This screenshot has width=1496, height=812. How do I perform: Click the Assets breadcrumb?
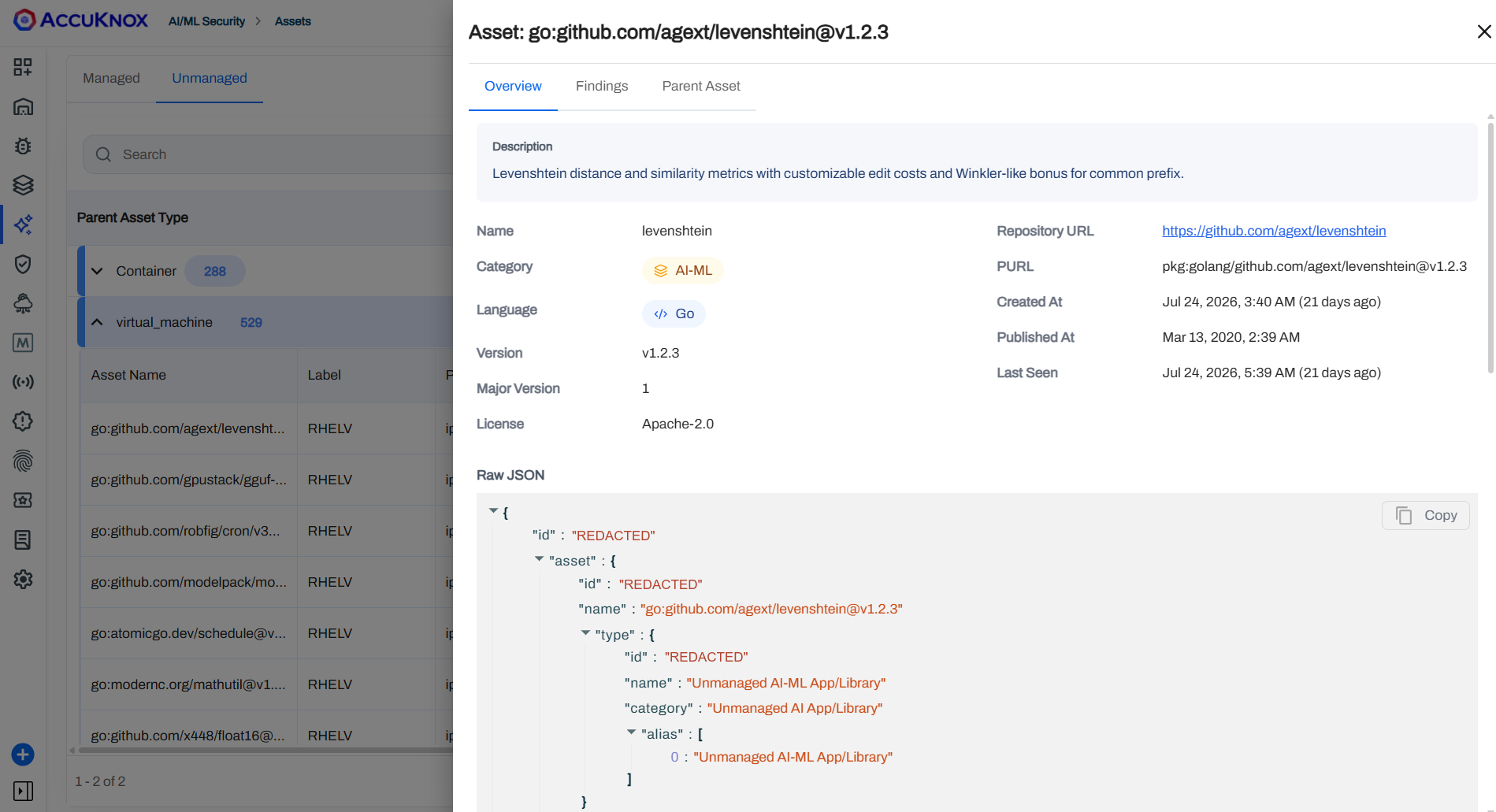293,21
